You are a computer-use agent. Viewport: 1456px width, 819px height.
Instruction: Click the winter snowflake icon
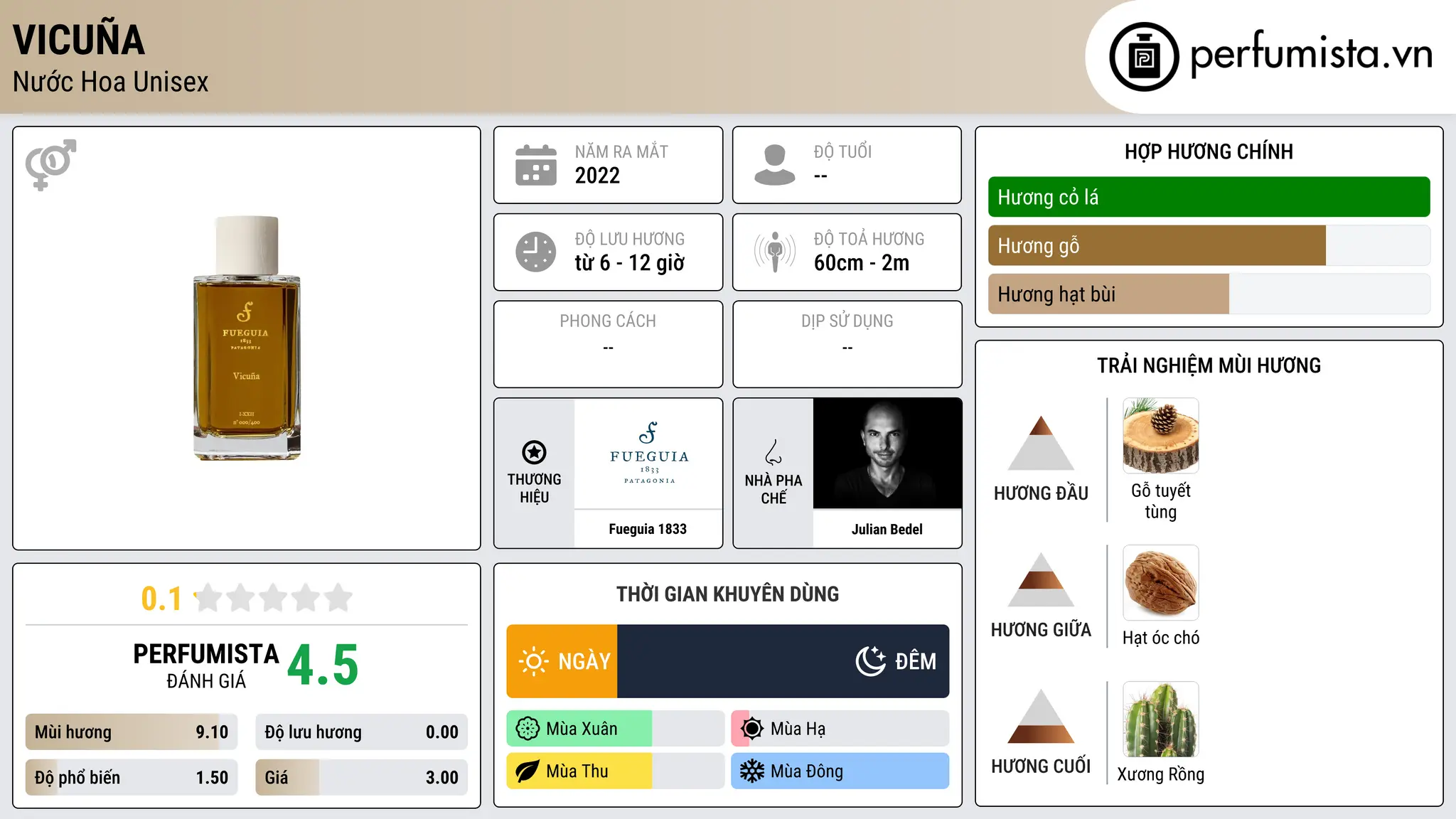pyautogui.click(x=751, y=771)
